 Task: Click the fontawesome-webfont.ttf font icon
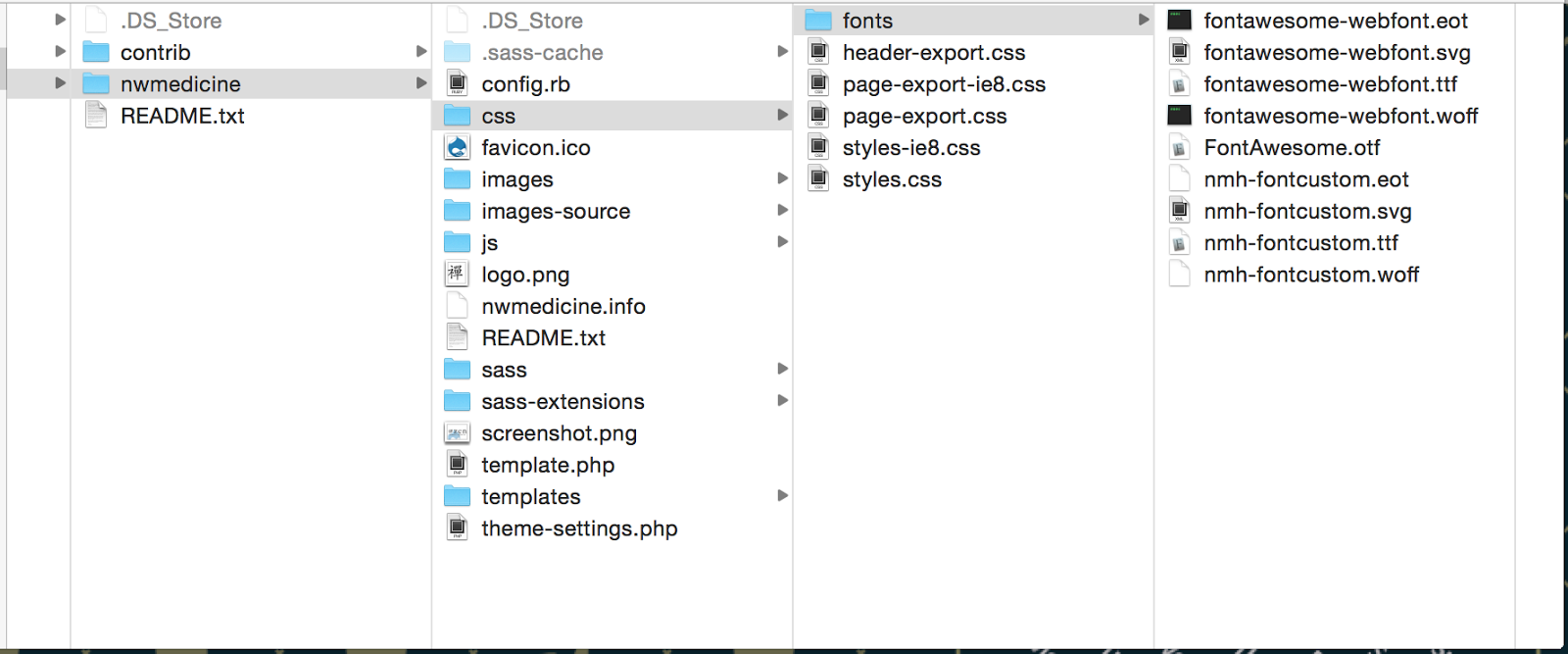[x=1180, y=84]
